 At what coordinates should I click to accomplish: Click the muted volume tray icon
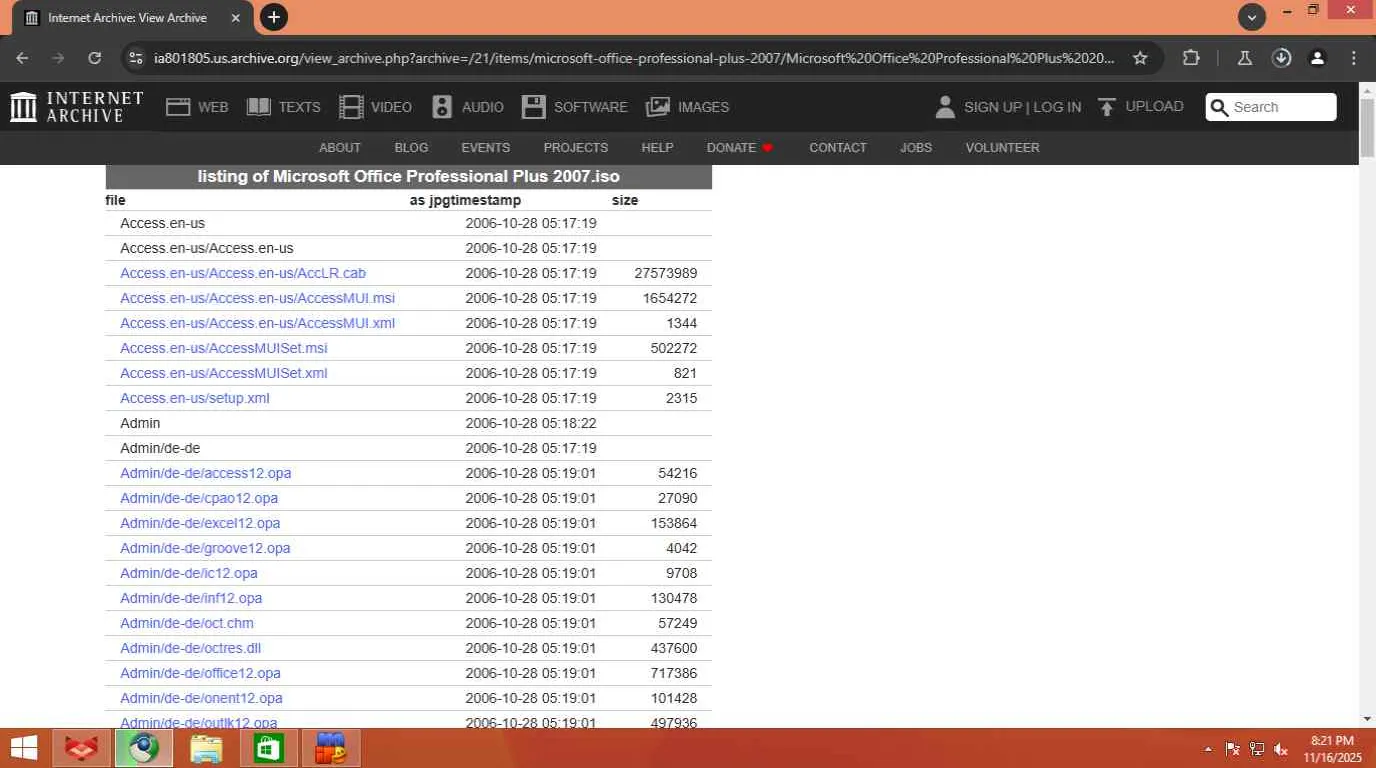(x=1280, y=749)
